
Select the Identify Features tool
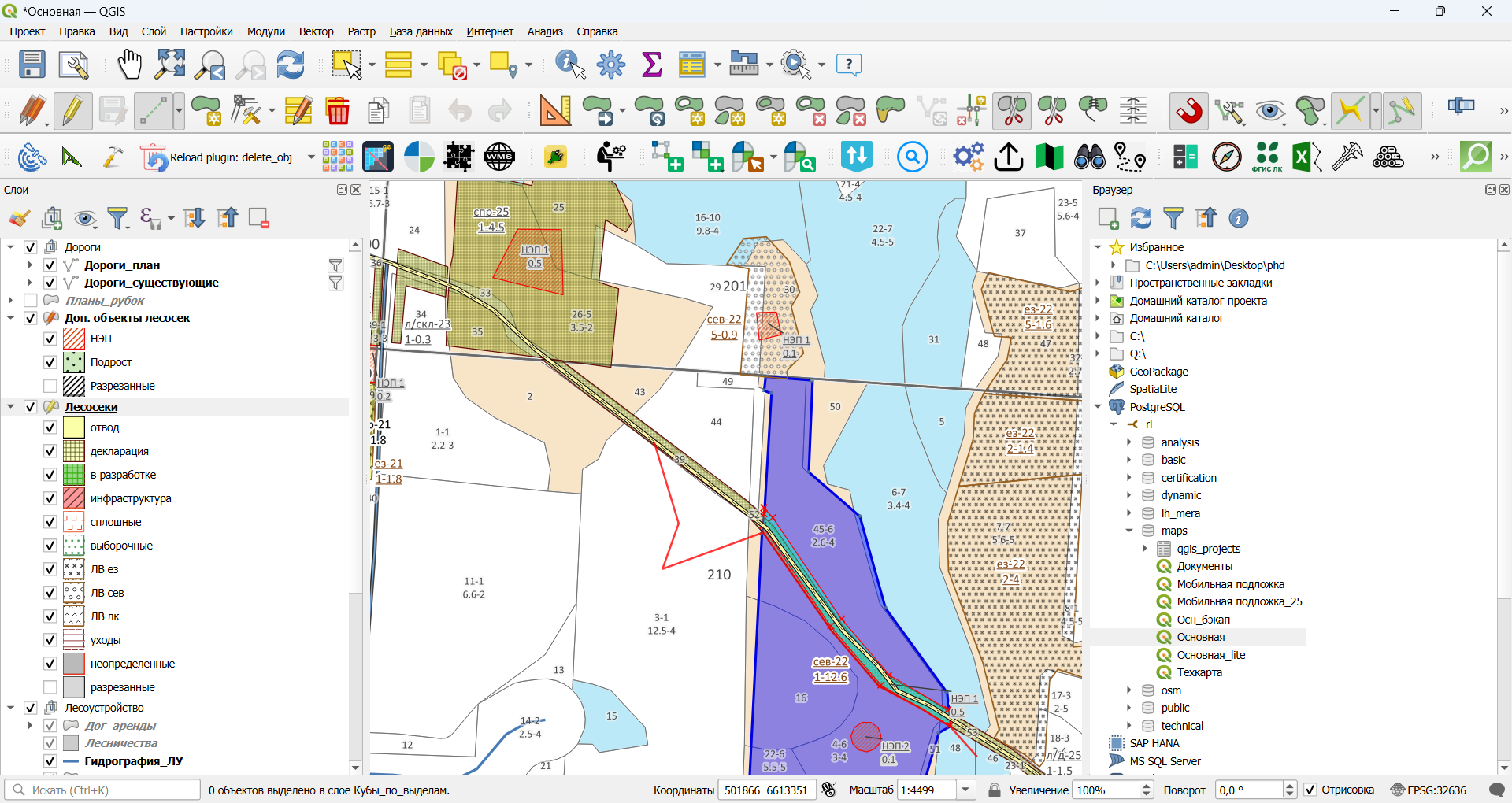pos(570,65)
